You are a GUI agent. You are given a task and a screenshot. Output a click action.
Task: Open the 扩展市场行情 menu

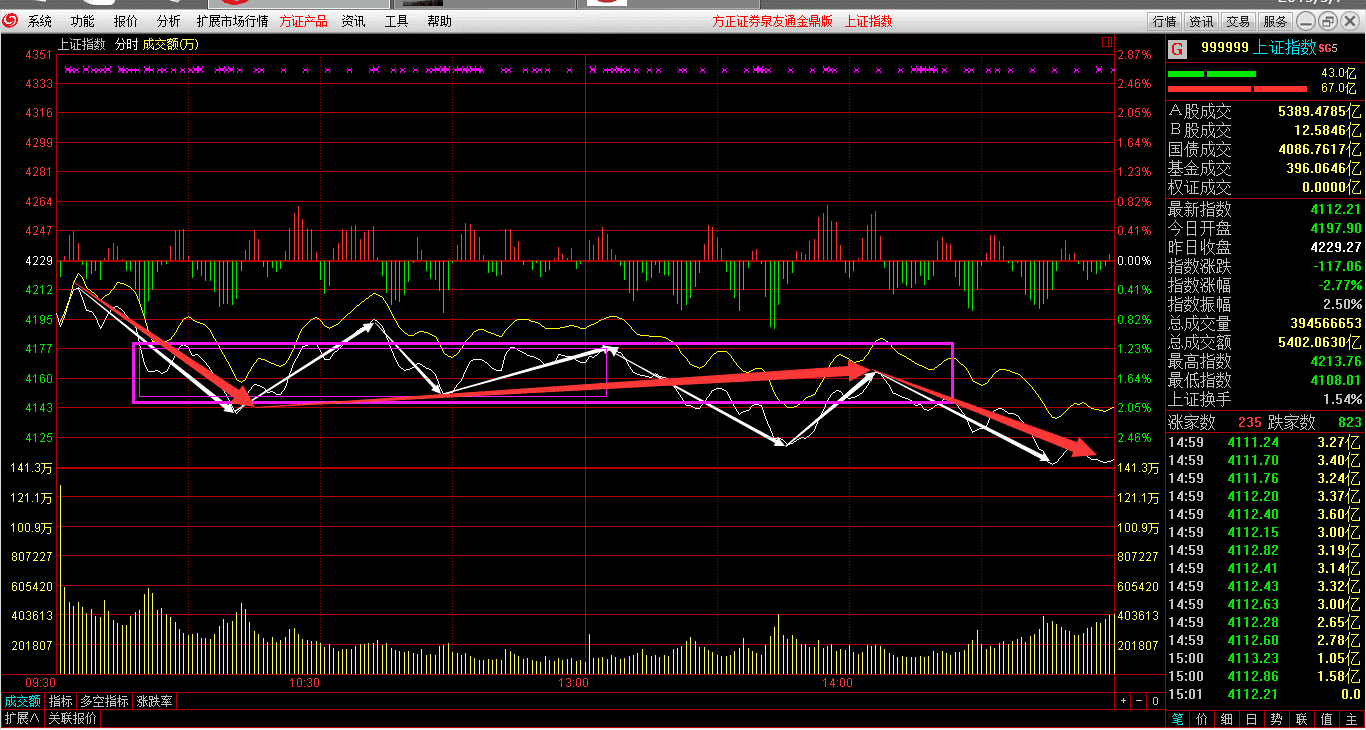coord(232,21)
